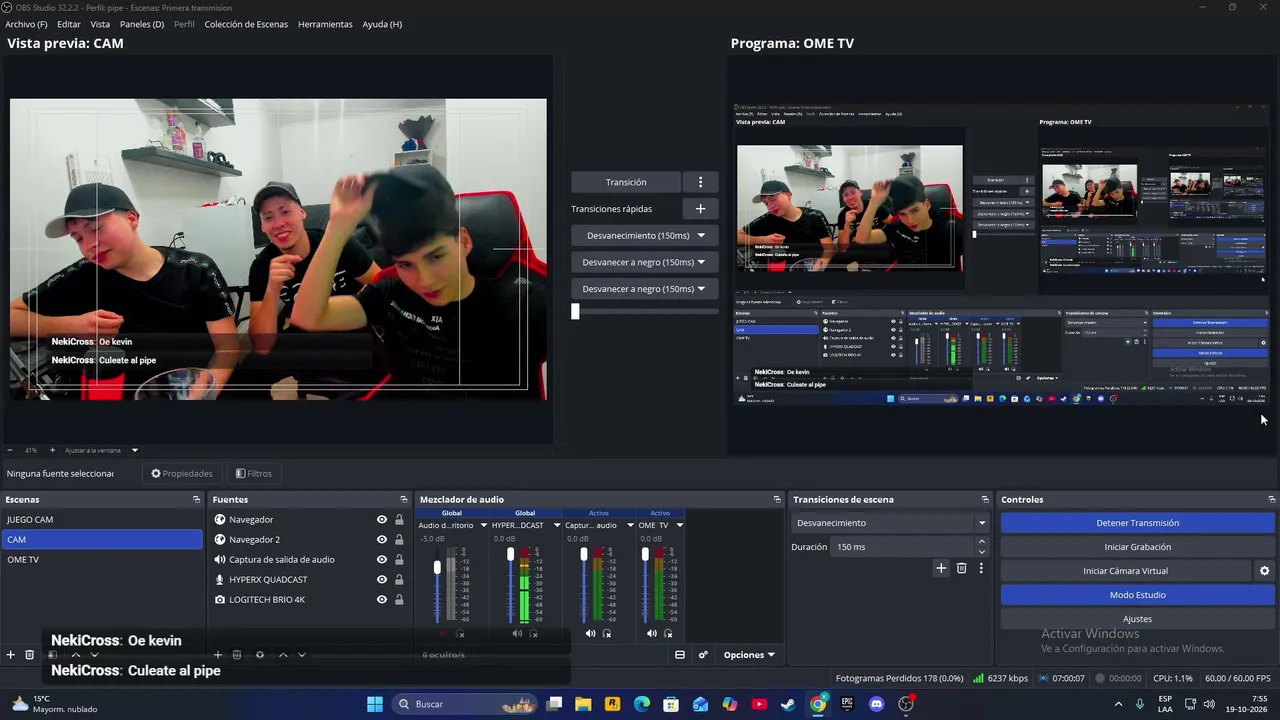Open Ajustes in the Controles panel

pos(1137,619)
